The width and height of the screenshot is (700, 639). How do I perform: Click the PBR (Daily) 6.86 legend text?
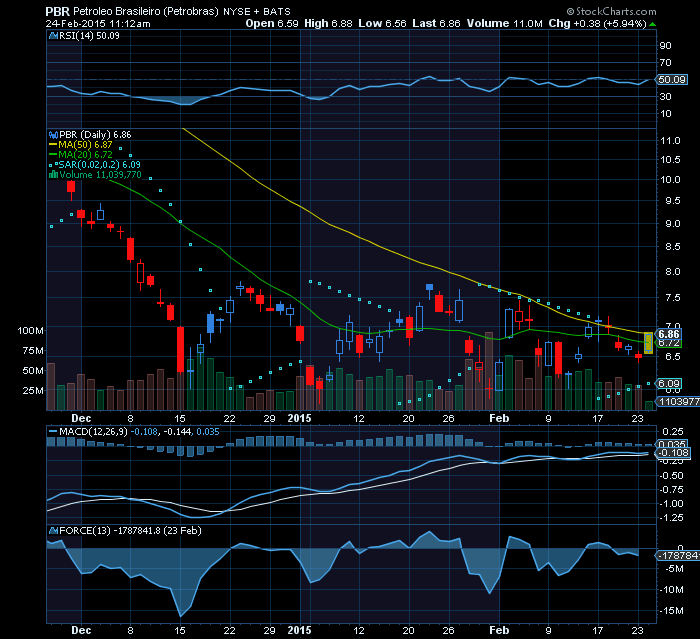point(95,135)
